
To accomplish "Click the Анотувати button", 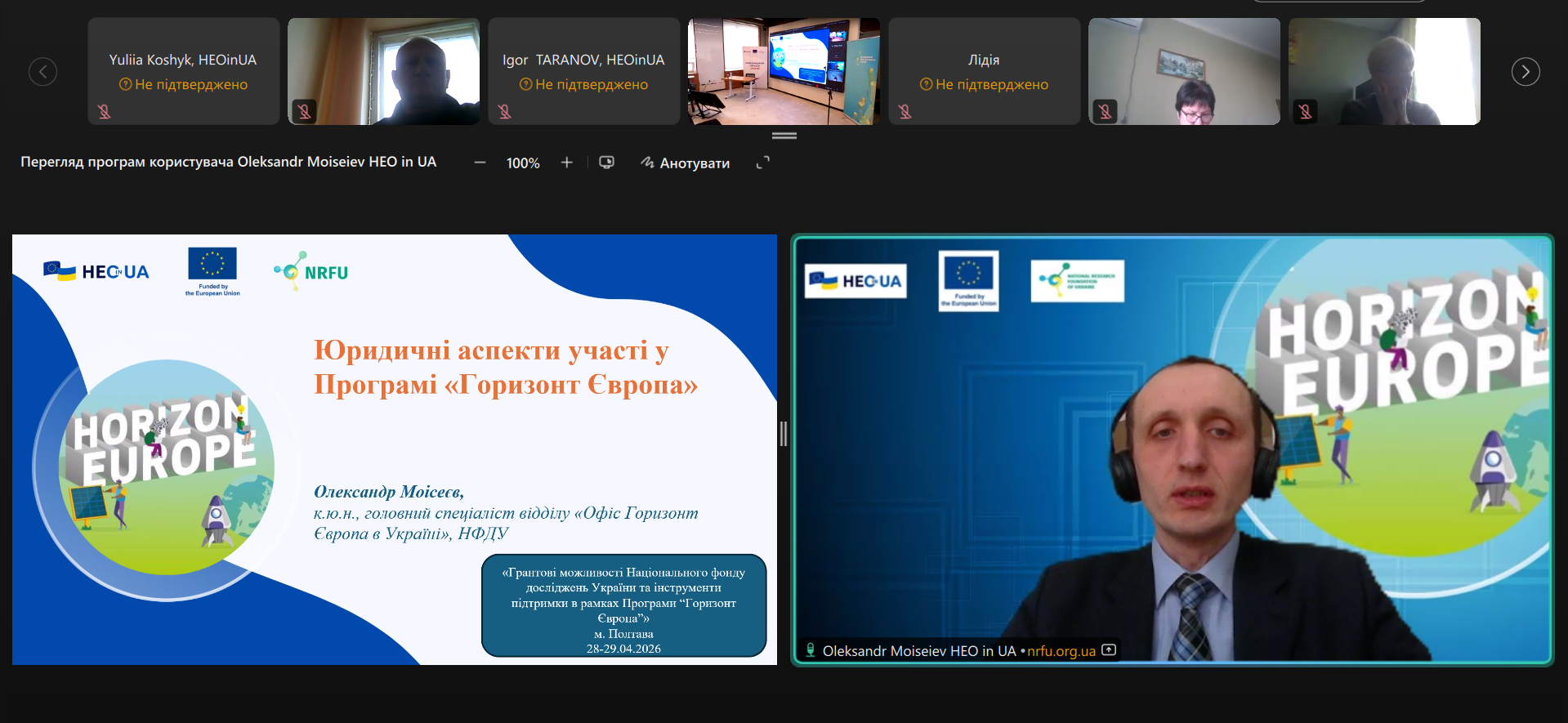I will pyautogui.click(x=685, y=163).
